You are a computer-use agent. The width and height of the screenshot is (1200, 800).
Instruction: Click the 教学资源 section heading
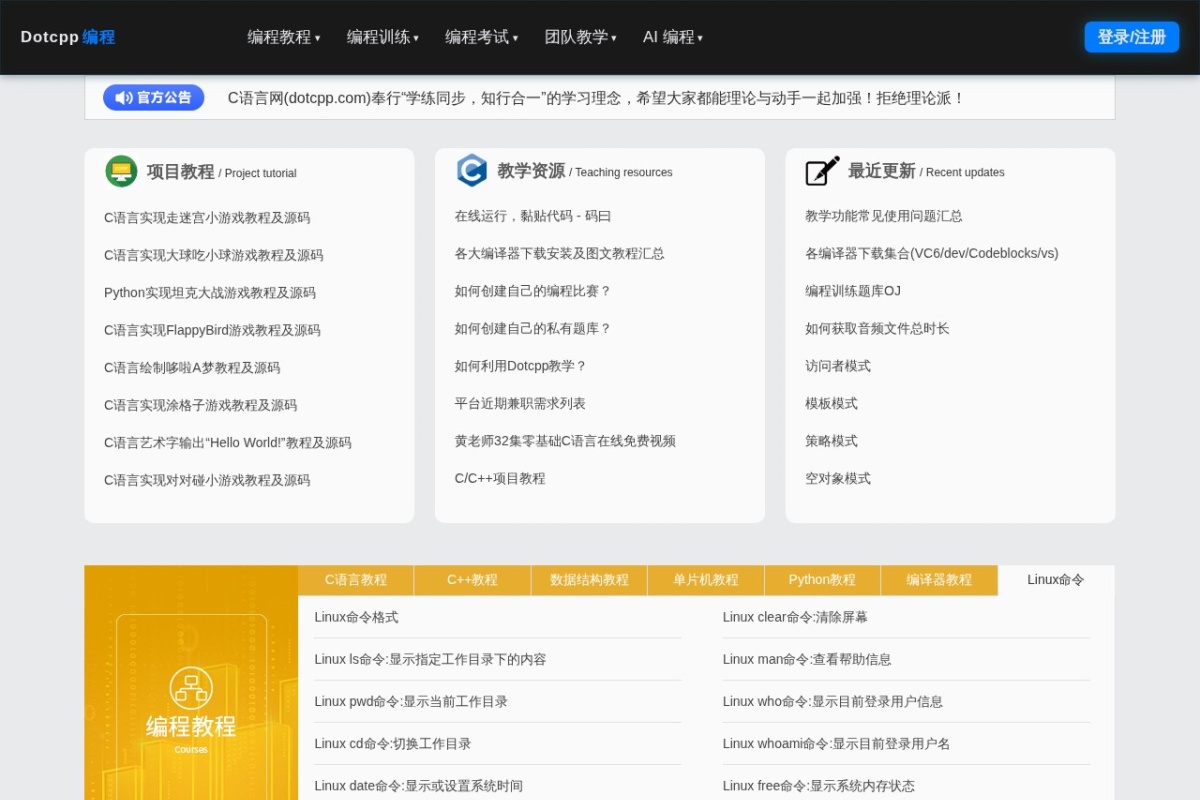[531, 171]
